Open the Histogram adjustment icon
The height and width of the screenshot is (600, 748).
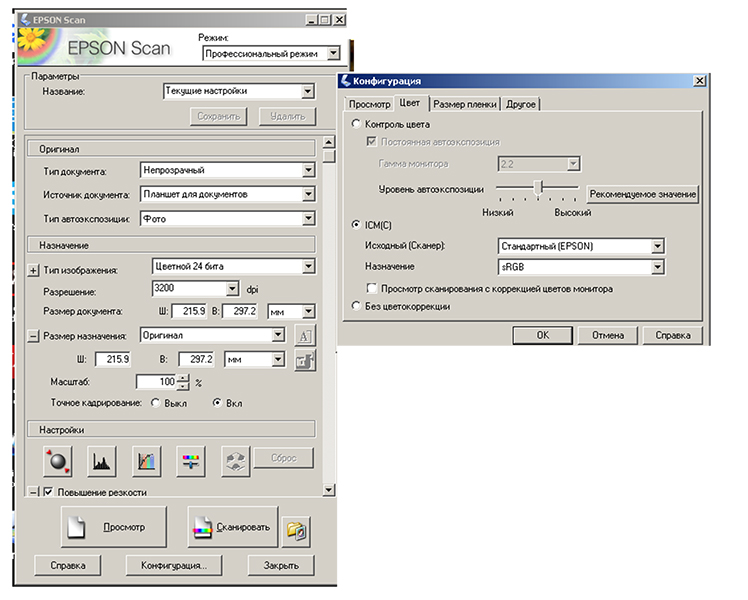pyautogui.click(x=102, y=461)
